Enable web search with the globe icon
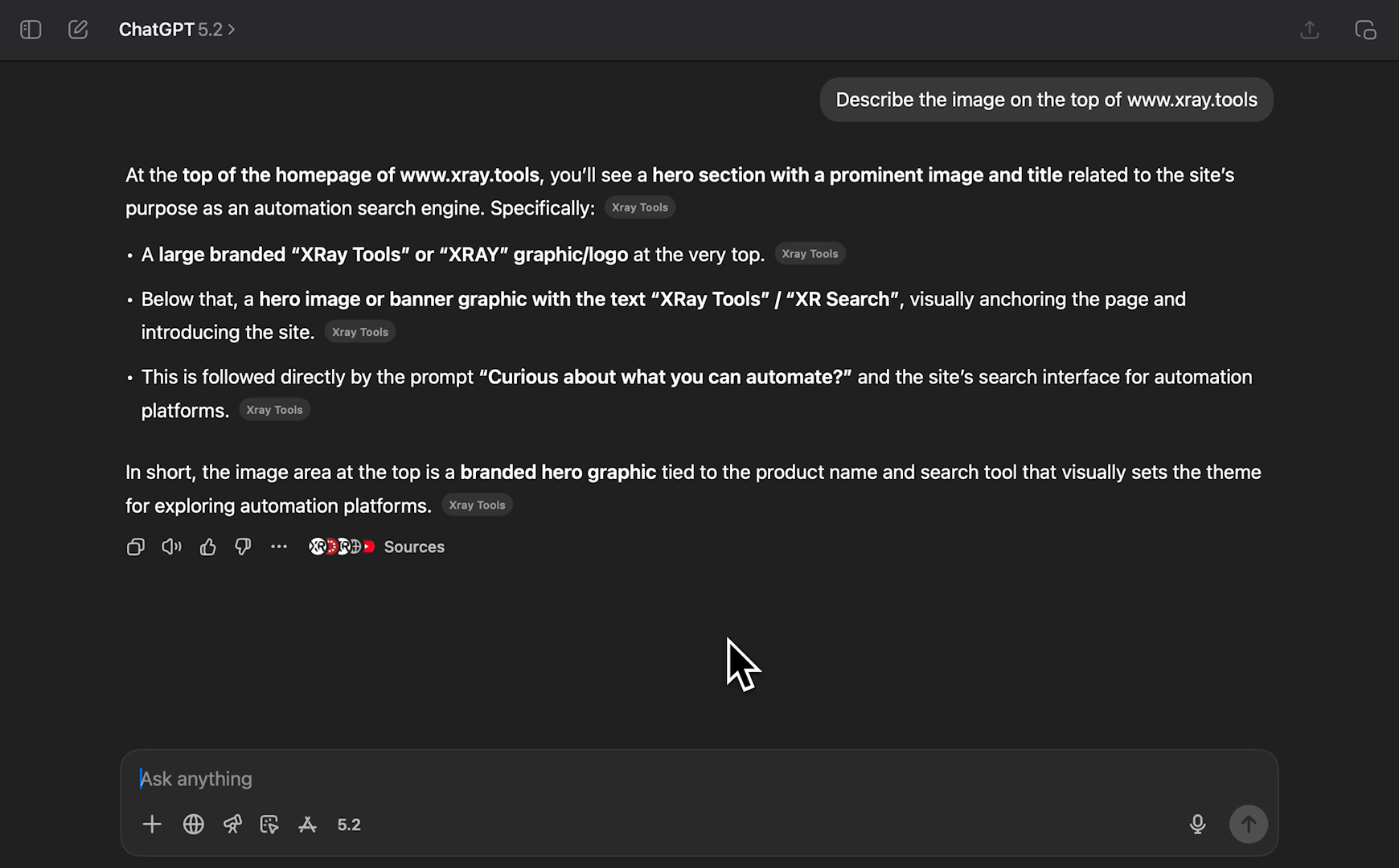 193,824
